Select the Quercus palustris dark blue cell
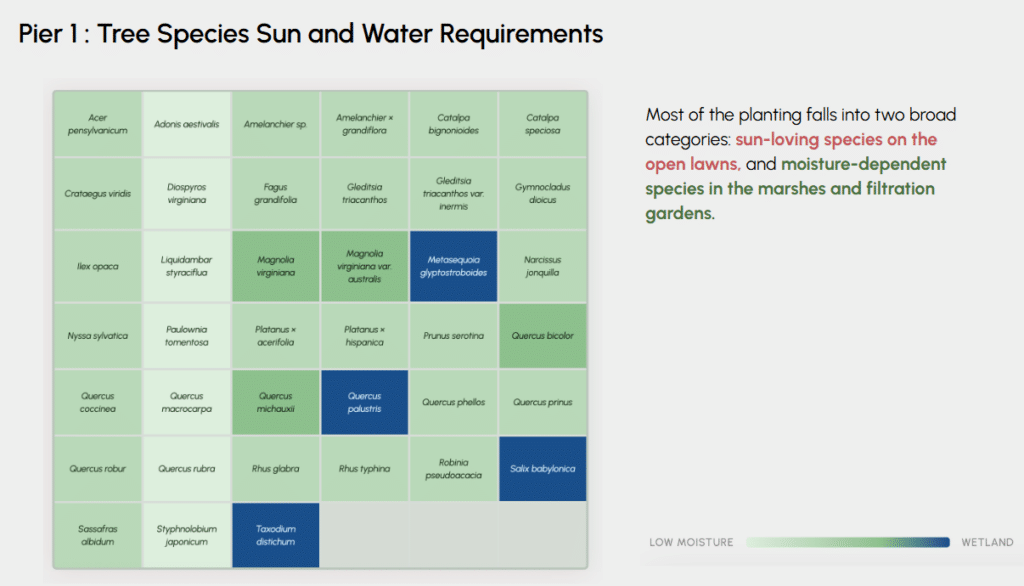Screen dimensions: 1024x586 tap(364, 403)
